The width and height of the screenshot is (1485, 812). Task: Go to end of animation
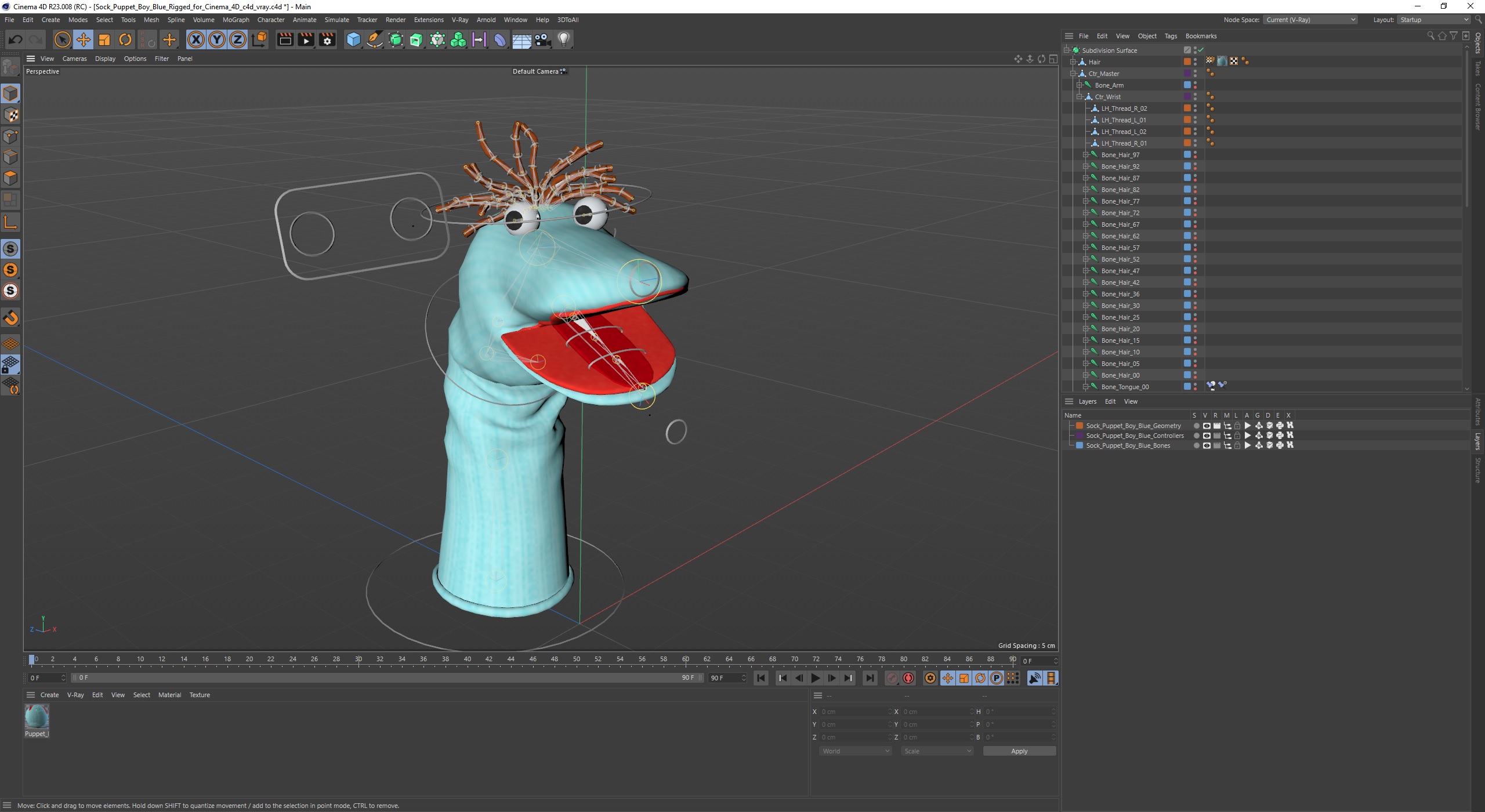click(870, 678)
